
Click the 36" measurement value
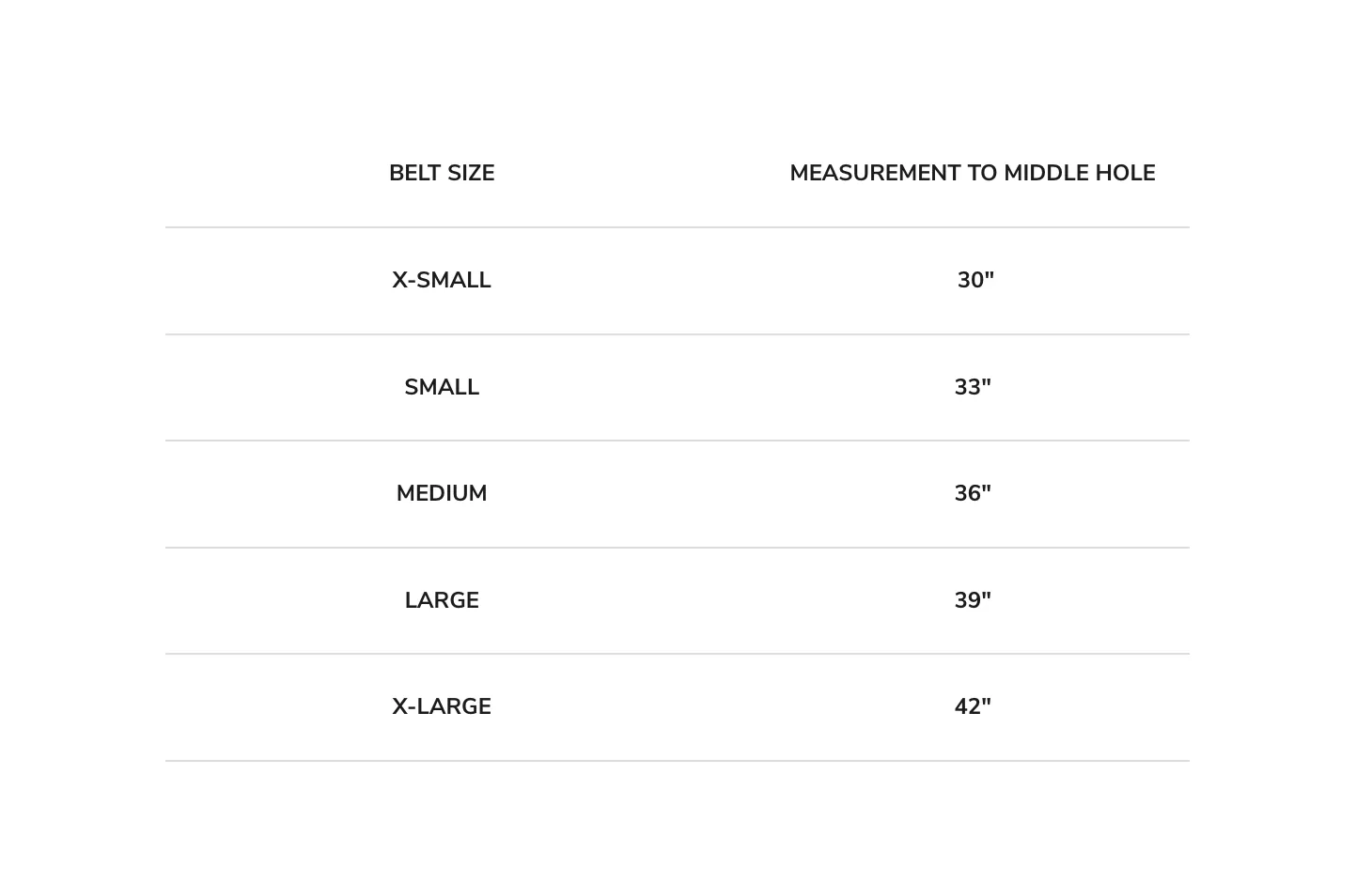pos(973,493)
